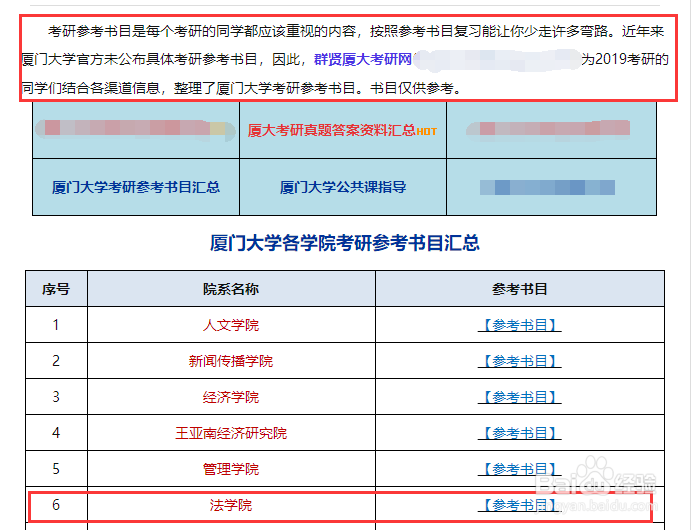Select 人文学院 department name

[x=231, y=325]
